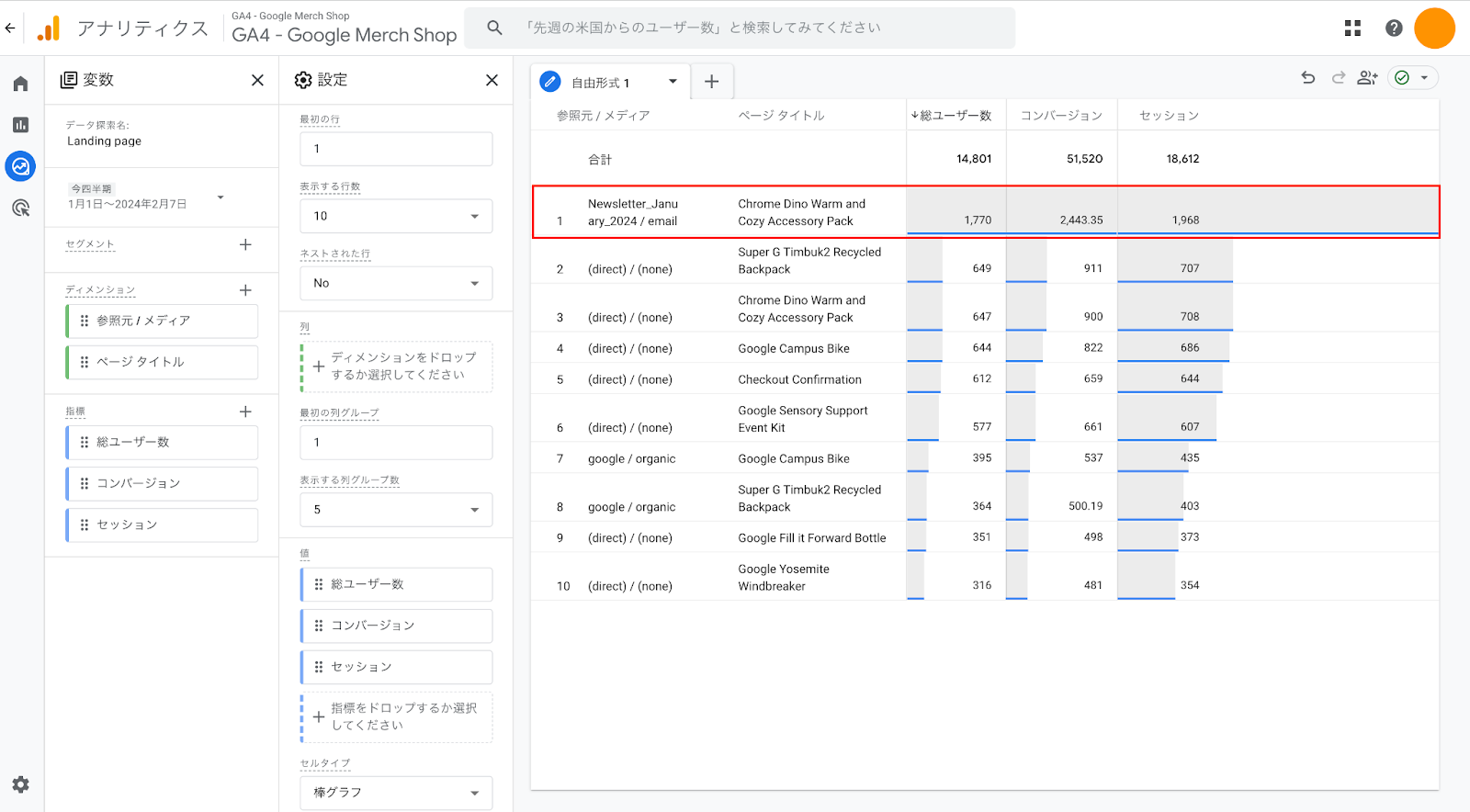The width and height of the screenshot is (1470, 812).
Task: Click コンバージョン chip in values section
Action: click(396, 626)
